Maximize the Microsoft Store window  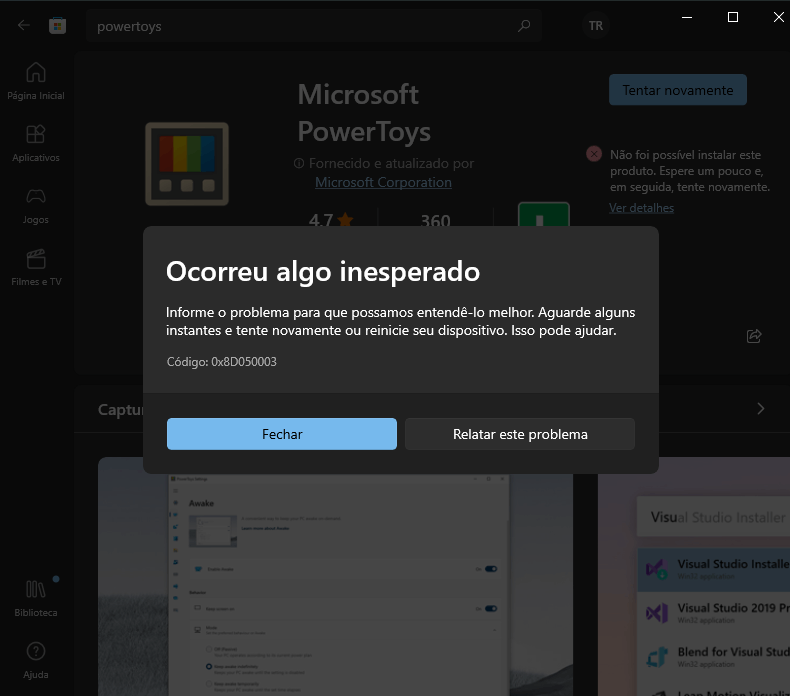tap(733, 17)
